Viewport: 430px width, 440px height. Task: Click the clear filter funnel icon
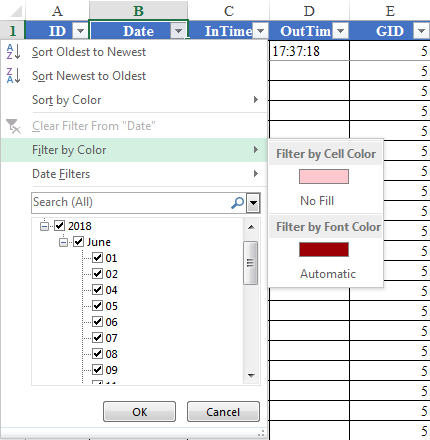pyautogui.click(x=13, y=126)
